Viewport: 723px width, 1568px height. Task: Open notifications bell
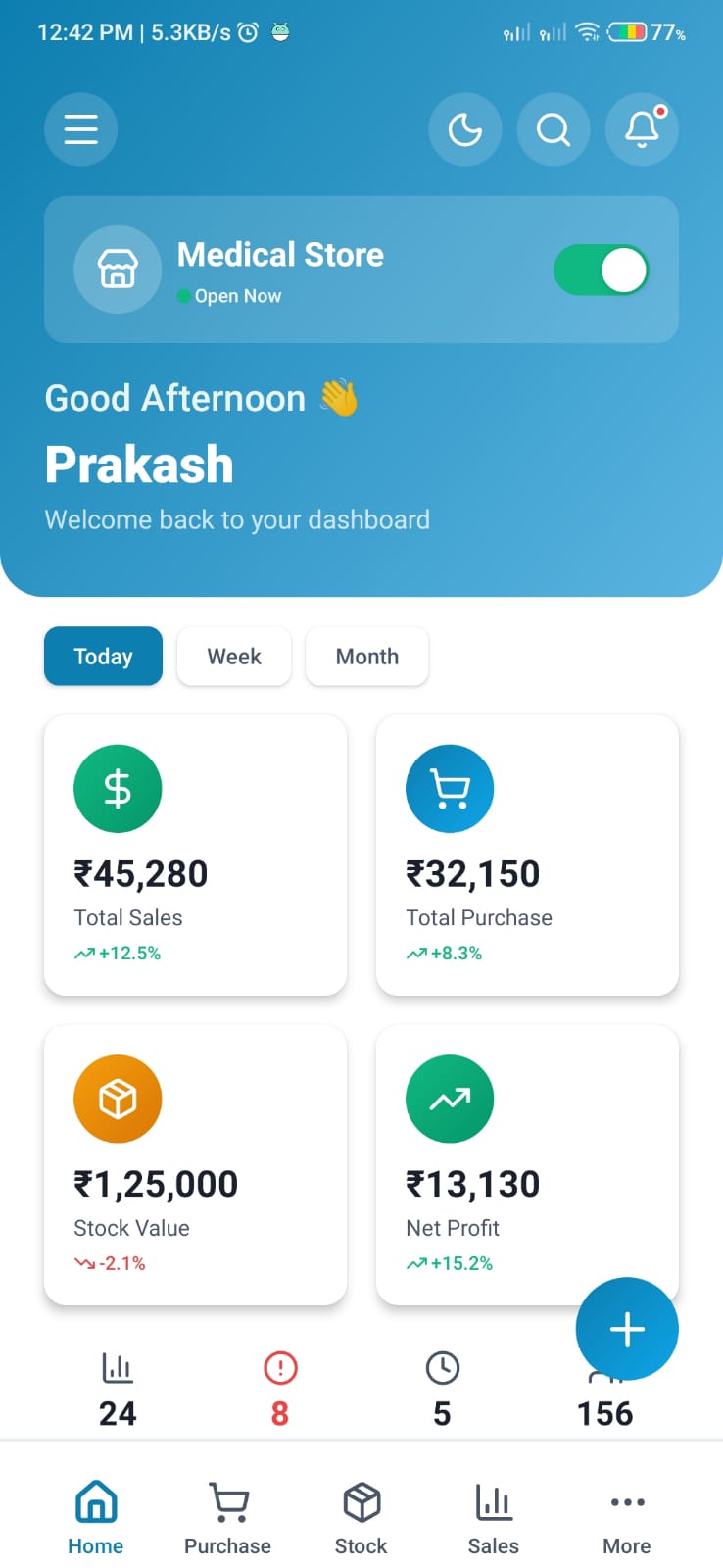point(642,129)
